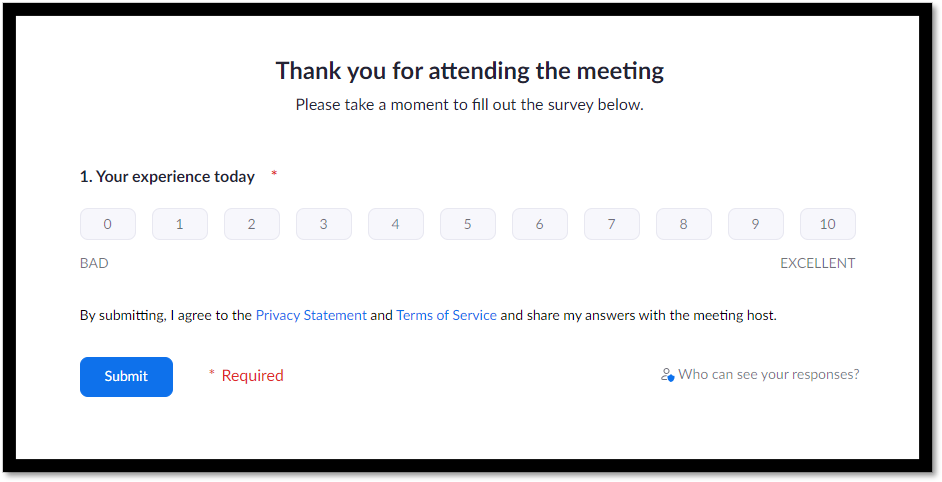
Task: Click the Your experience today question
Action: (x=168, y=177)
